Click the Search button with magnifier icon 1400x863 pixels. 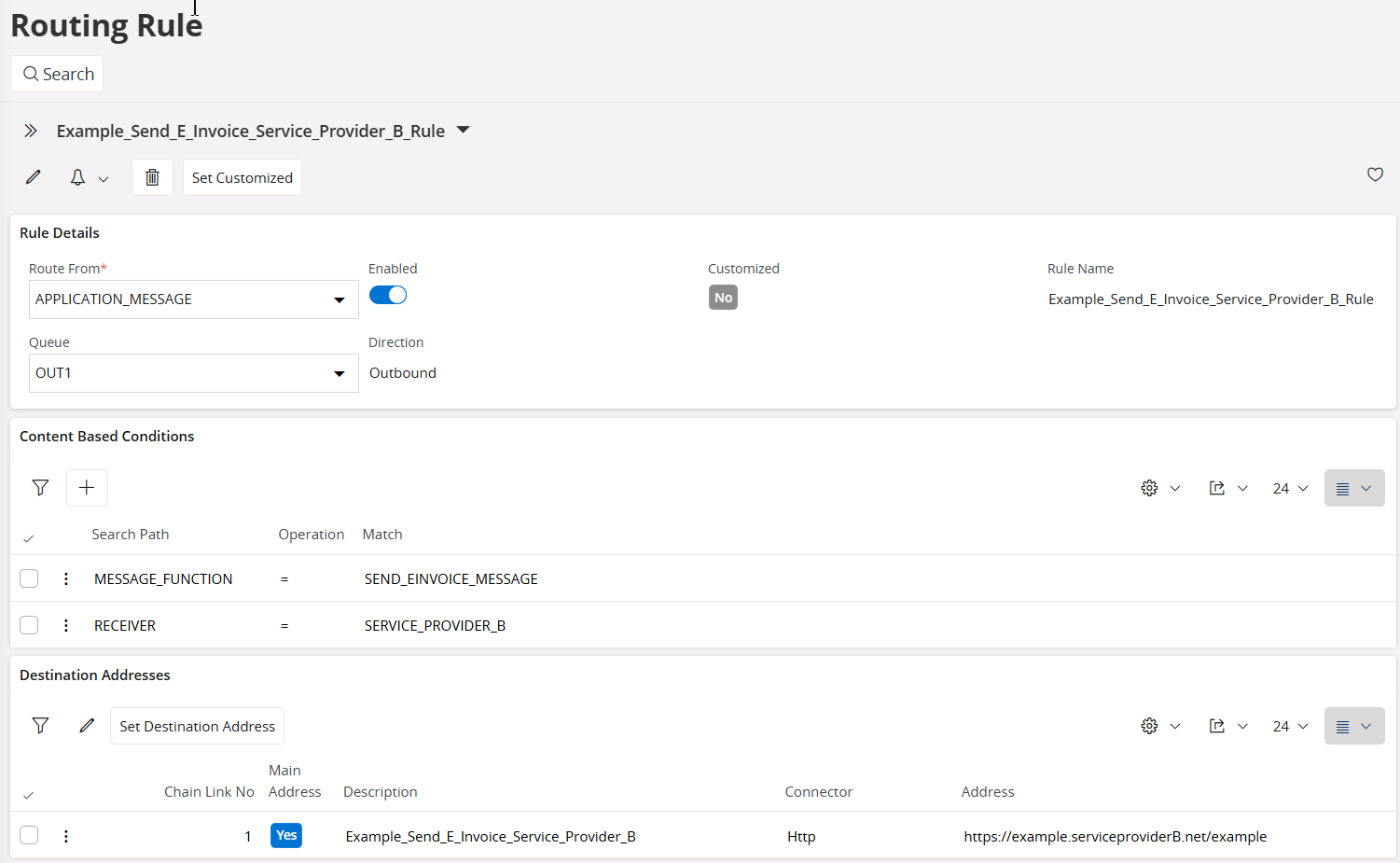pyautogui.click(x=58, y=74)
